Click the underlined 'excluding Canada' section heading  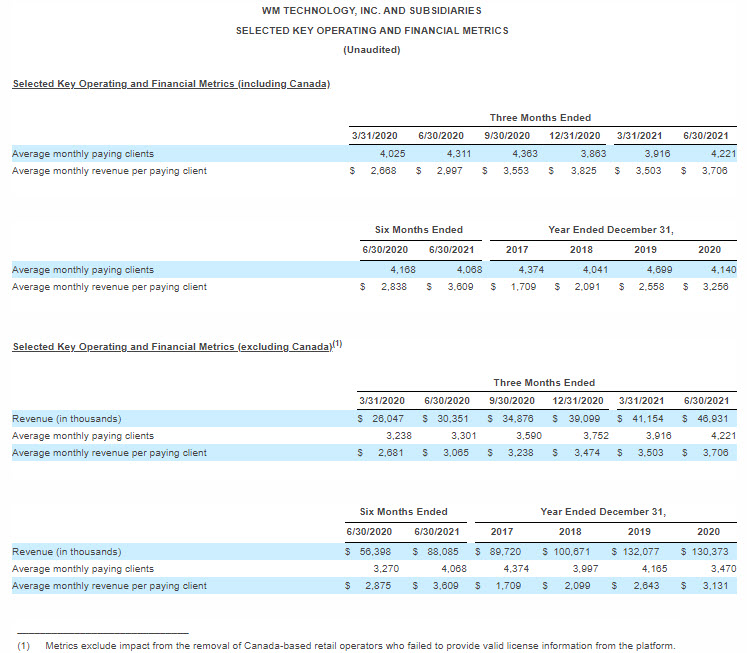pos(170,347)
